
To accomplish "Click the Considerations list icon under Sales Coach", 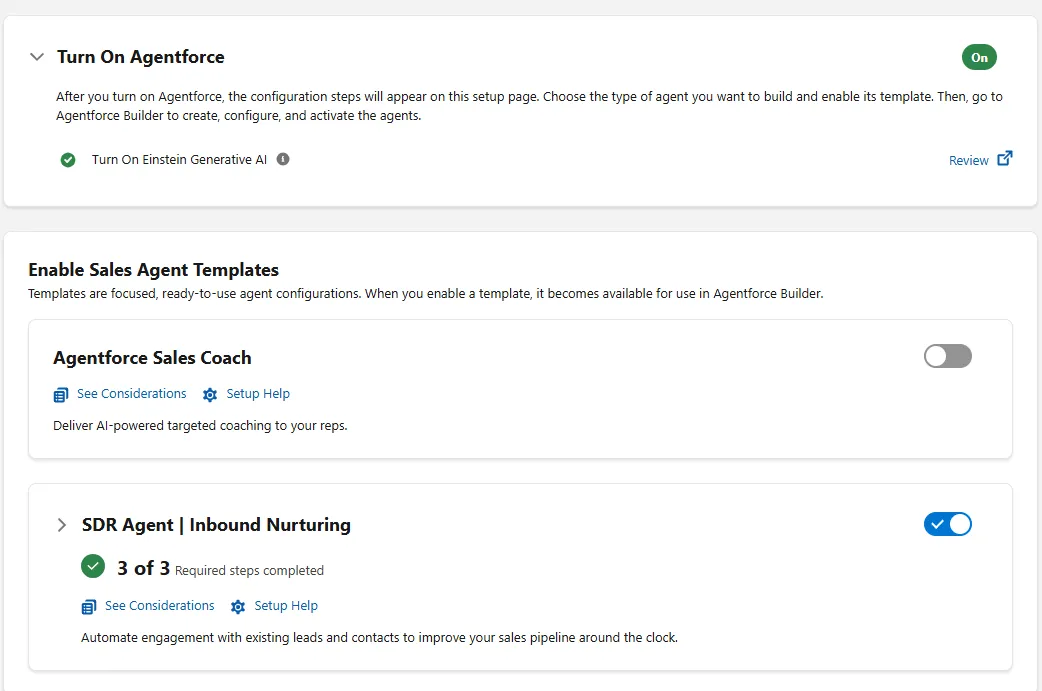I will tap(61, 395).
